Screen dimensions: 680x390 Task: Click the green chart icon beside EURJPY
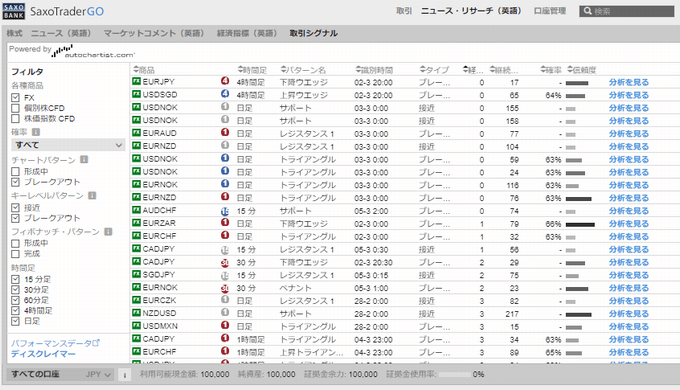[x=136, y=82]
